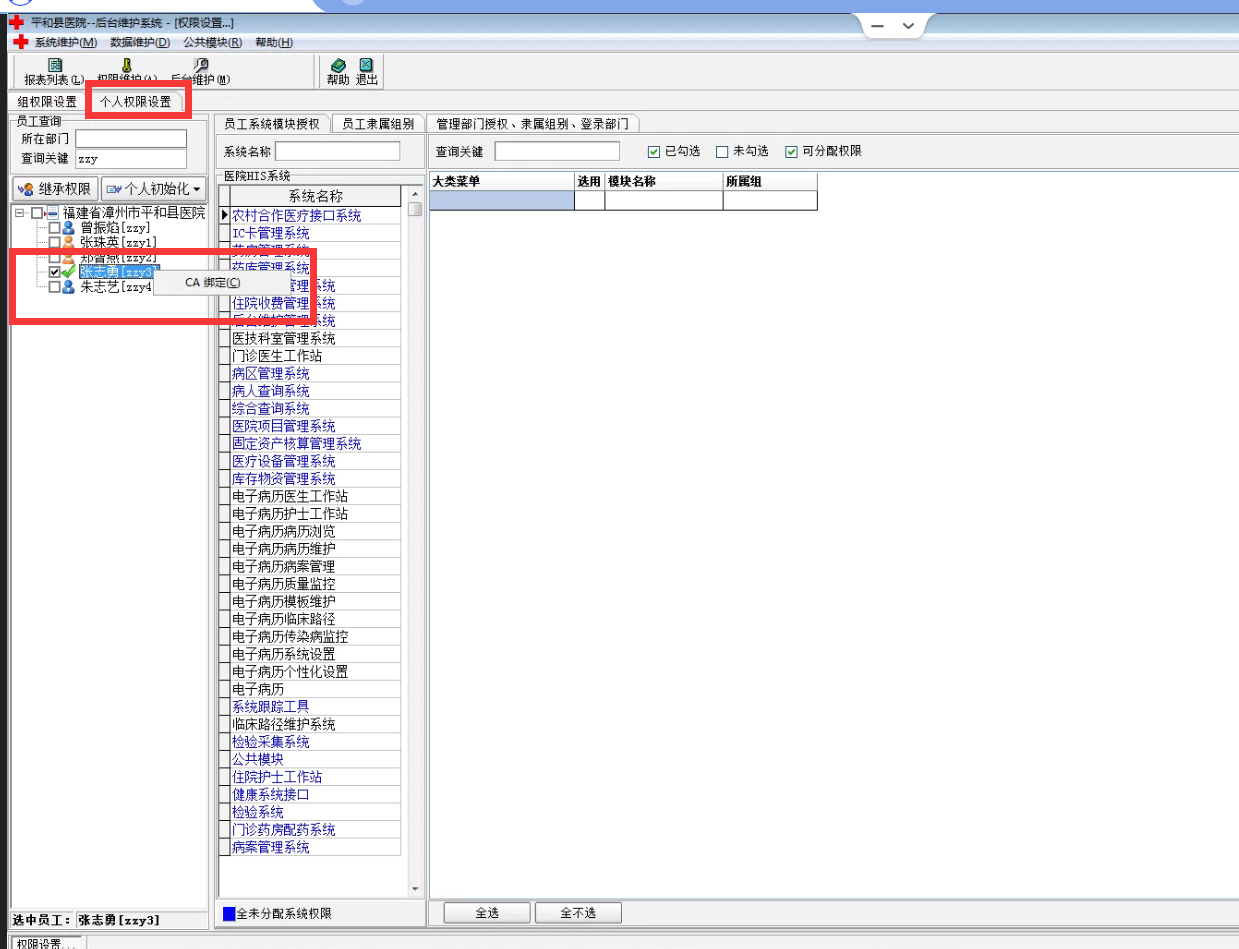This screenshot has width=1239, height=949.
Task: Click system list scrollbar down arrow
Action: [415, 889]
